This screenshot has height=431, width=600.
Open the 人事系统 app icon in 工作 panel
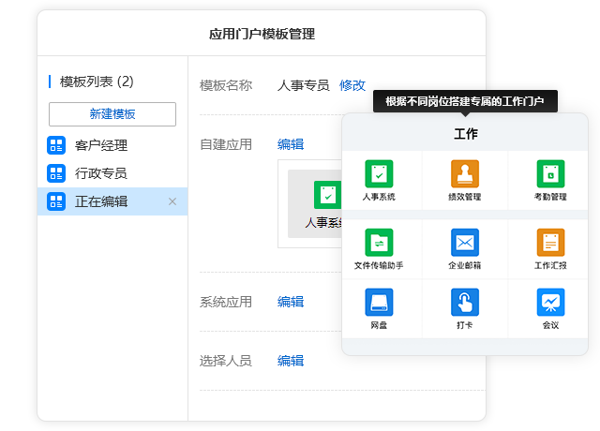click(379, 174)
